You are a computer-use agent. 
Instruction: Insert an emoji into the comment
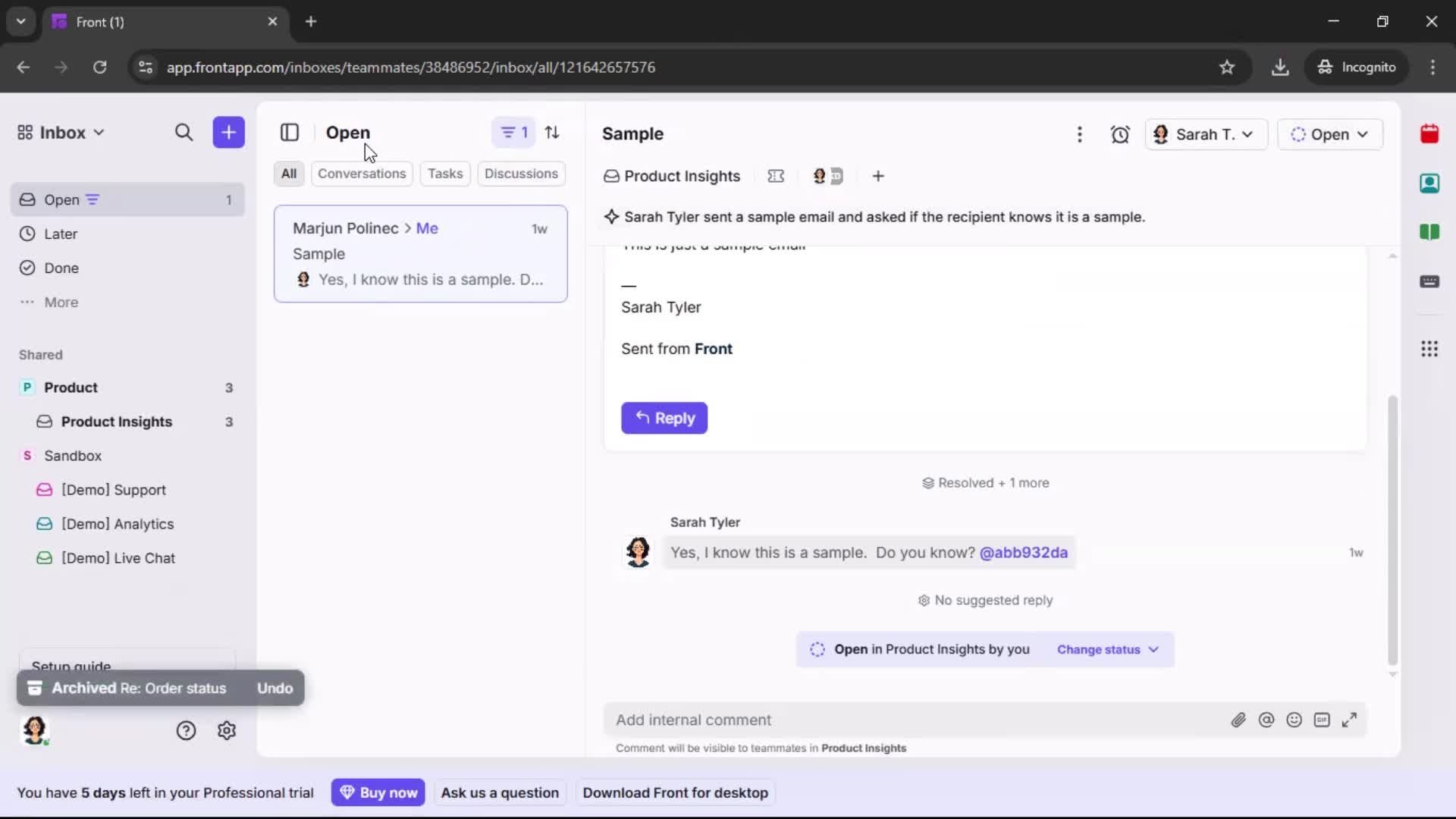pos(1294,720)
